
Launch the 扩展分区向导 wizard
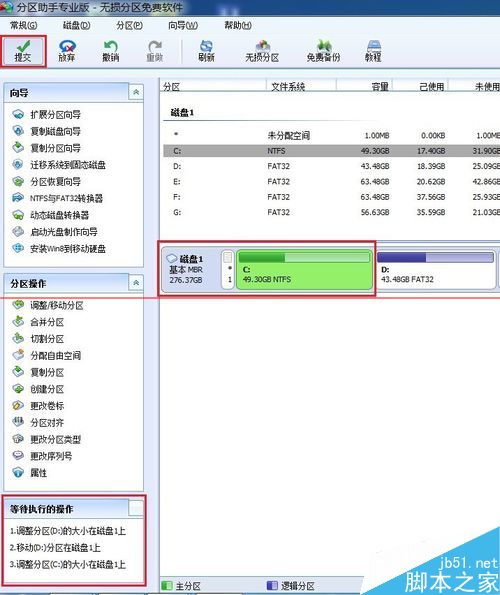[x=46, y=114]
